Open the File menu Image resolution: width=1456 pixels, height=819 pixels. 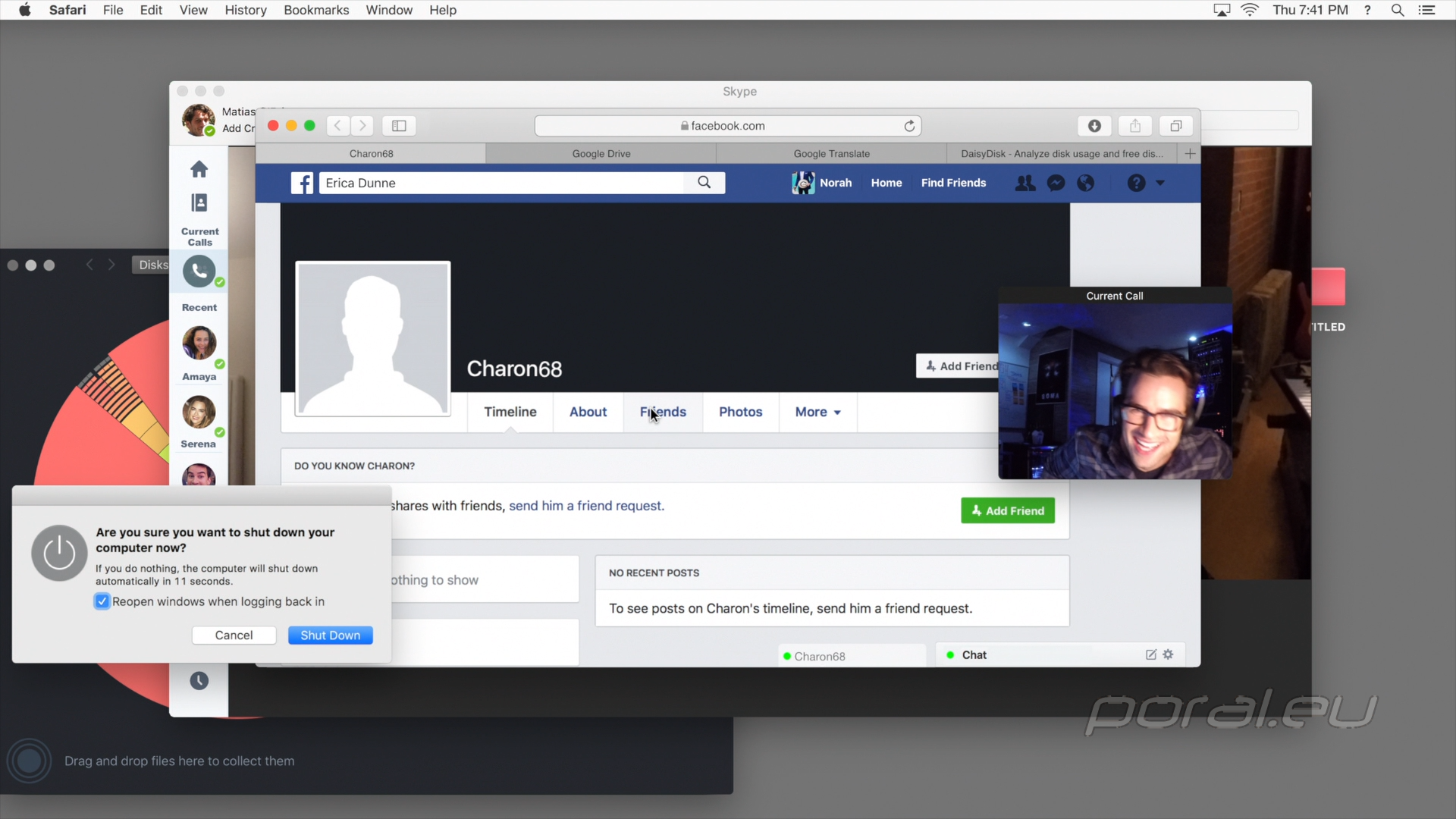click(113, 10)
